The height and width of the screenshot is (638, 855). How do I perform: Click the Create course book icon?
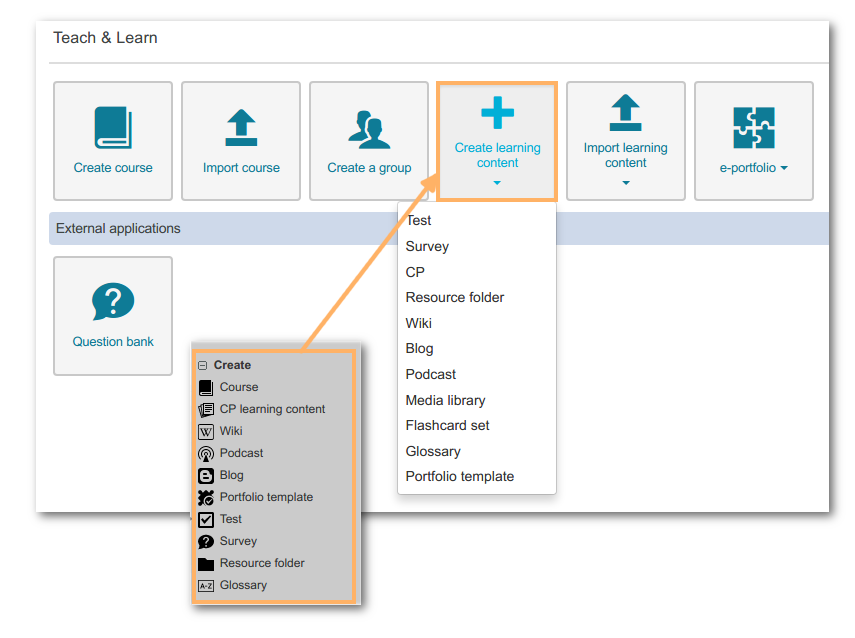(113, 128)
